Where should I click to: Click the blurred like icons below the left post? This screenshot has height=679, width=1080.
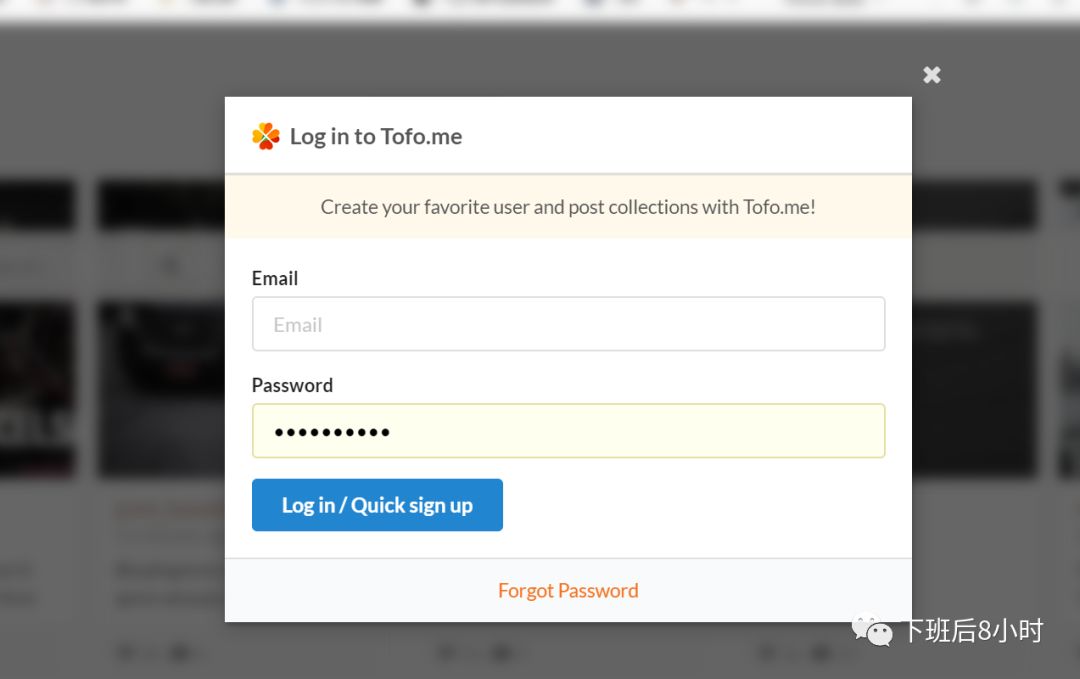(x=160, y=653)
